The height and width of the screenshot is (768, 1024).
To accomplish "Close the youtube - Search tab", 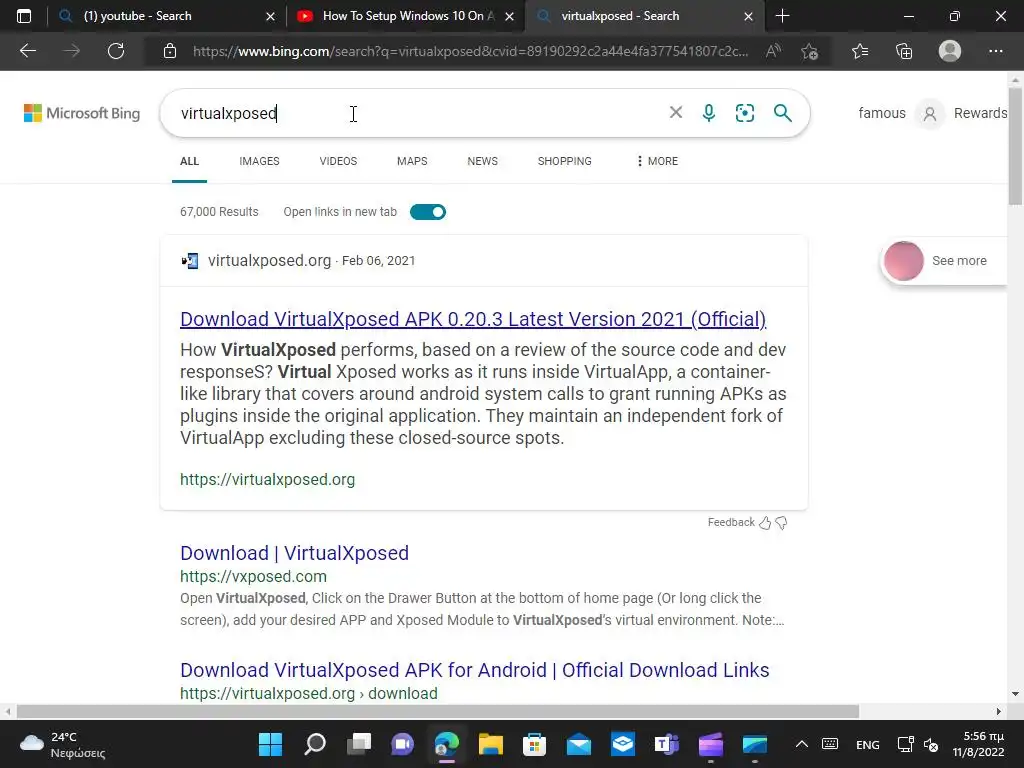I will 270,16.
